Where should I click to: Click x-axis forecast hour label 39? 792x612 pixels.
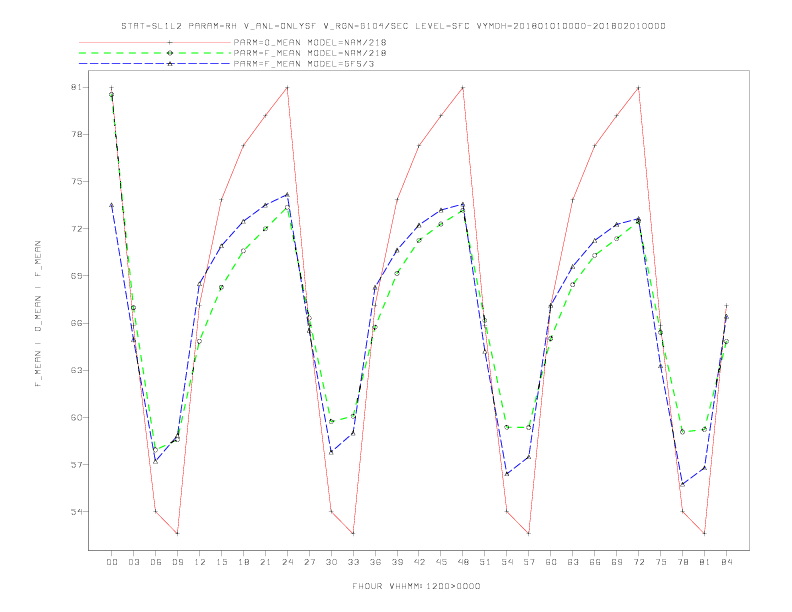tap(397, 562)
